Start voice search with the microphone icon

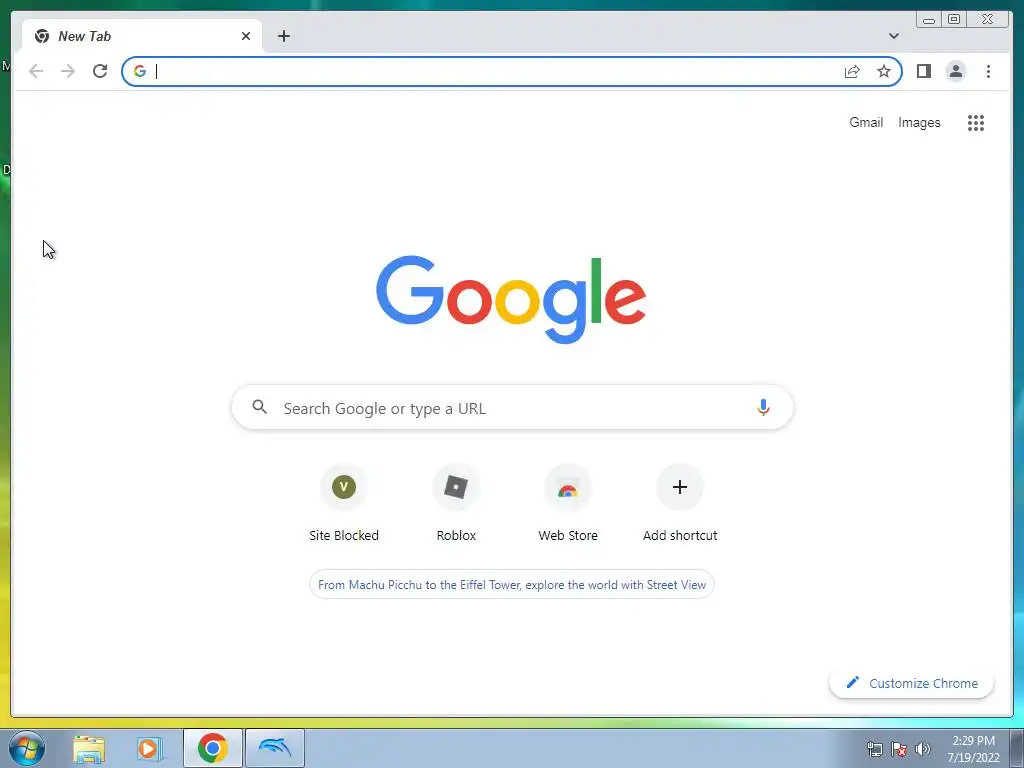point(763,408)
